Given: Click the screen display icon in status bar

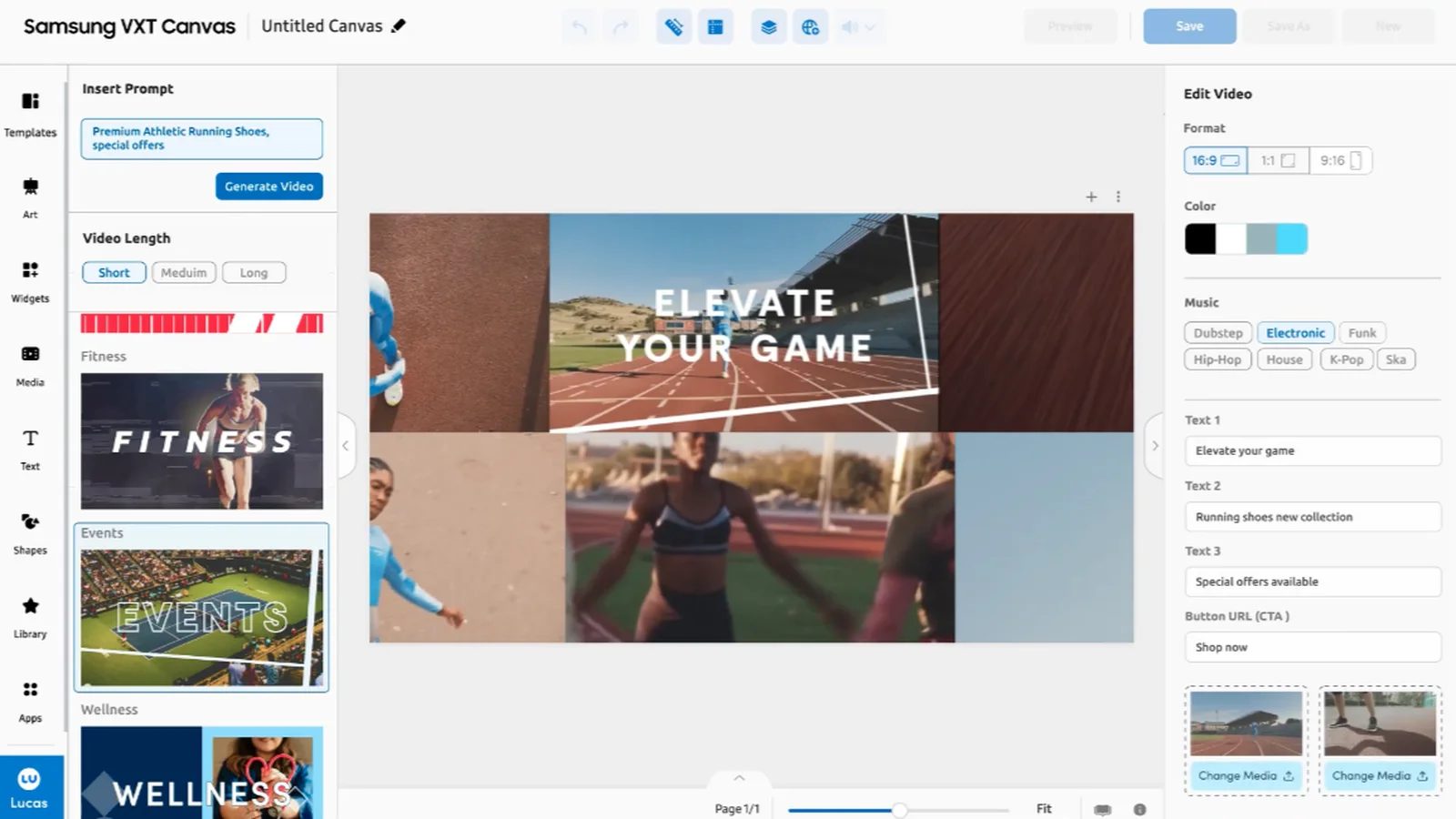Looking at the screenshot, I should click(1103, 809).
